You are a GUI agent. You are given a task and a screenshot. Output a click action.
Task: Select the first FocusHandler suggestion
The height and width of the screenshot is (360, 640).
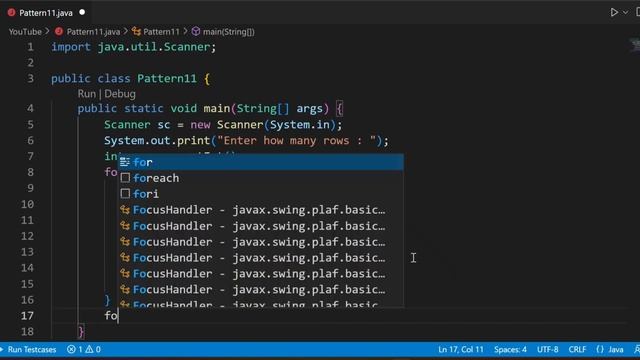(x=261, y=210)
